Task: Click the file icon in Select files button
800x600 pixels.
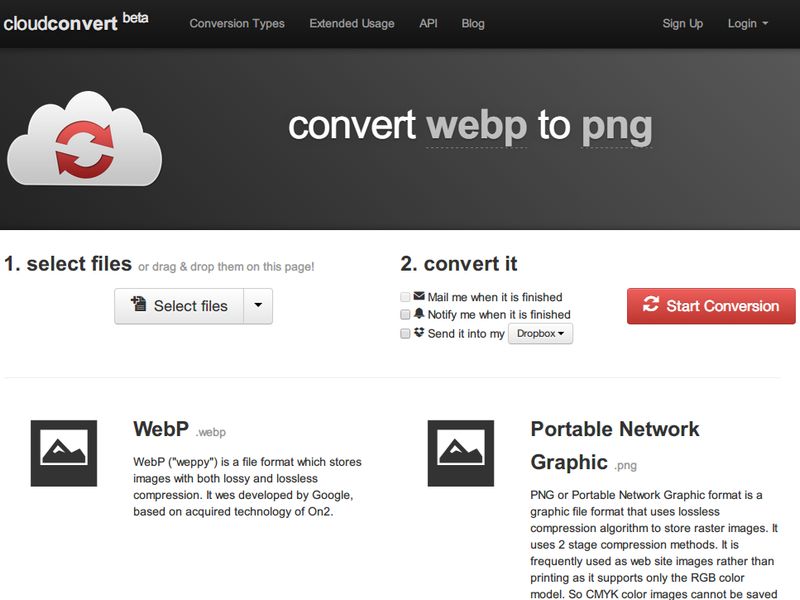Action: pyautogui.click(x=139, y=304)
